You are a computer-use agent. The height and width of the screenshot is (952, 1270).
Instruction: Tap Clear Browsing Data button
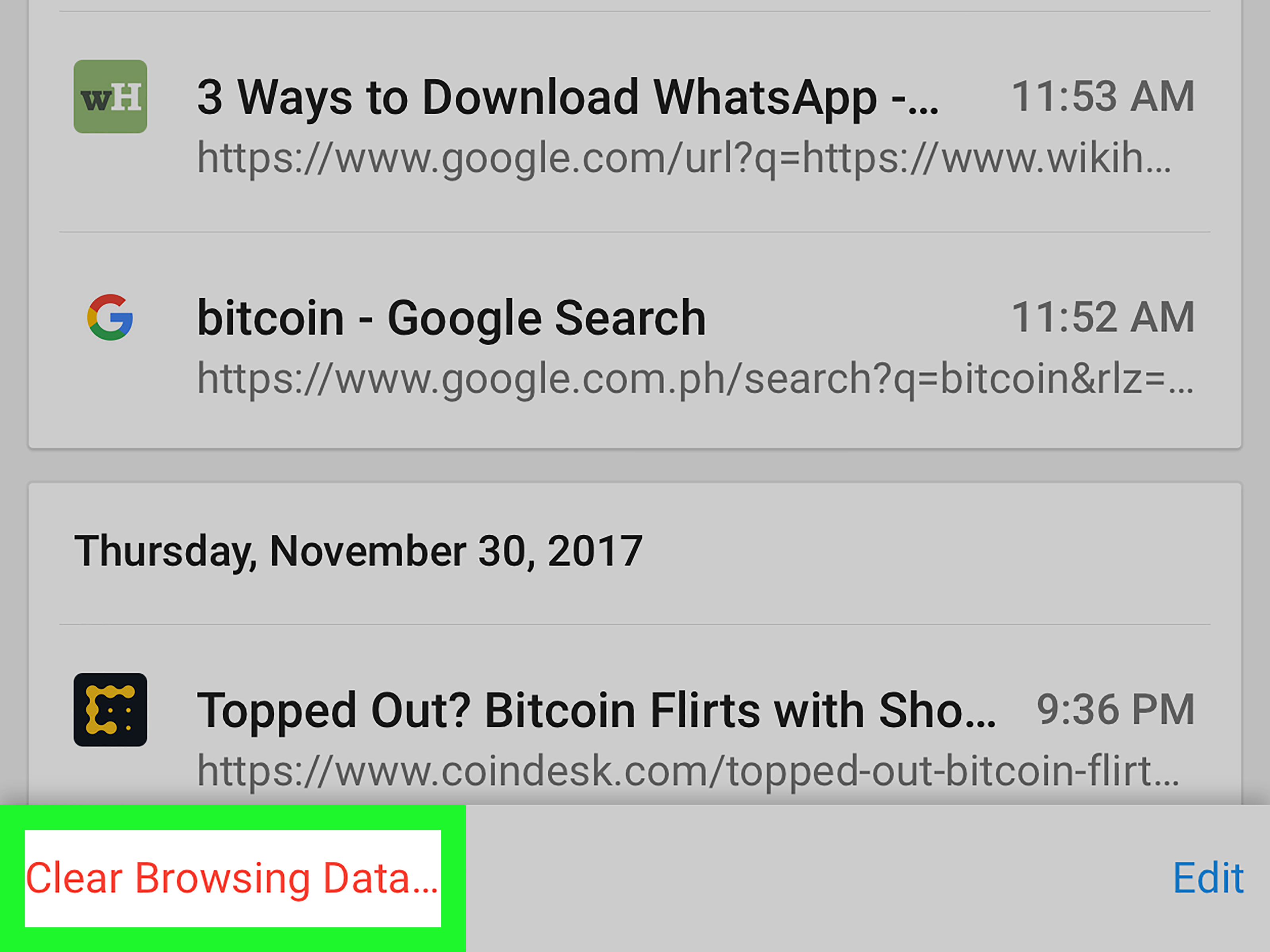(233, 878)
